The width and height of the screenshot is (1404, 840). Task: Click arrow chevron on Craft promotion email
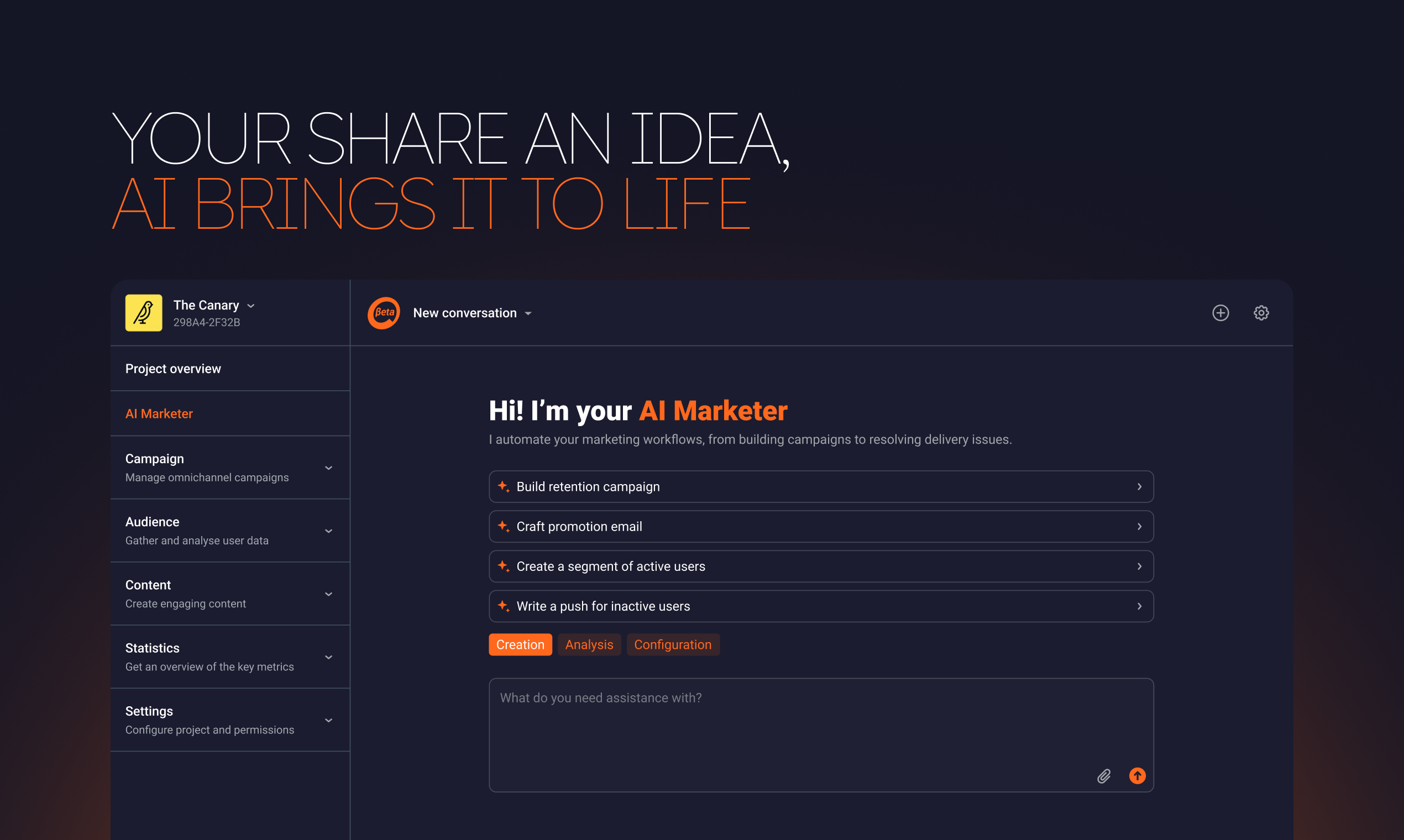[1139, 527]
